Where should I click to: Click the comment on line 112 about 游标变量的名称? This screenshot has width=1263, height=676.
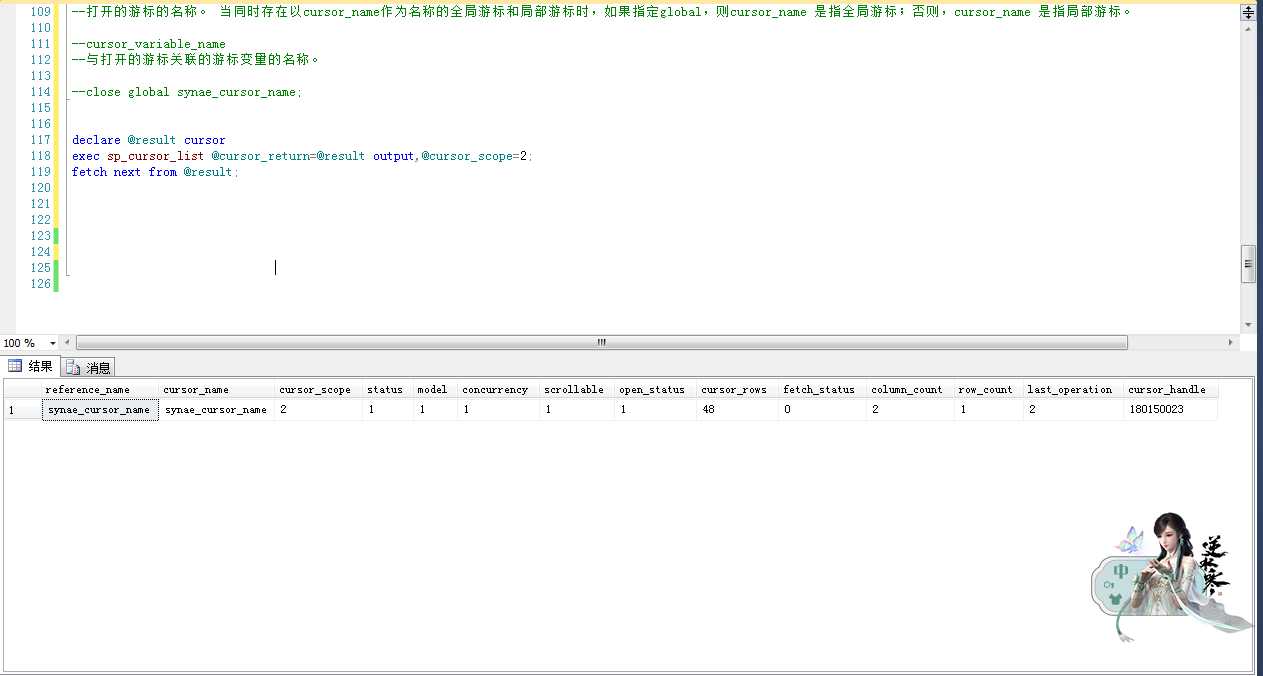click(196, 60)
